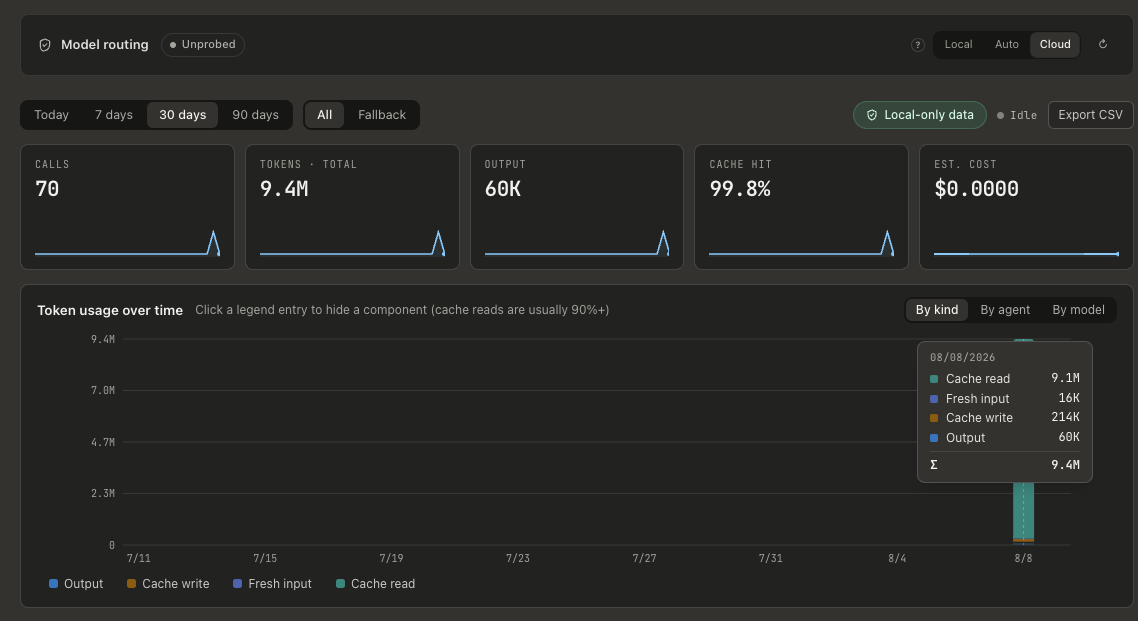
Task: Hide Output series via legend swatch
Action: [x=53, y=583]
